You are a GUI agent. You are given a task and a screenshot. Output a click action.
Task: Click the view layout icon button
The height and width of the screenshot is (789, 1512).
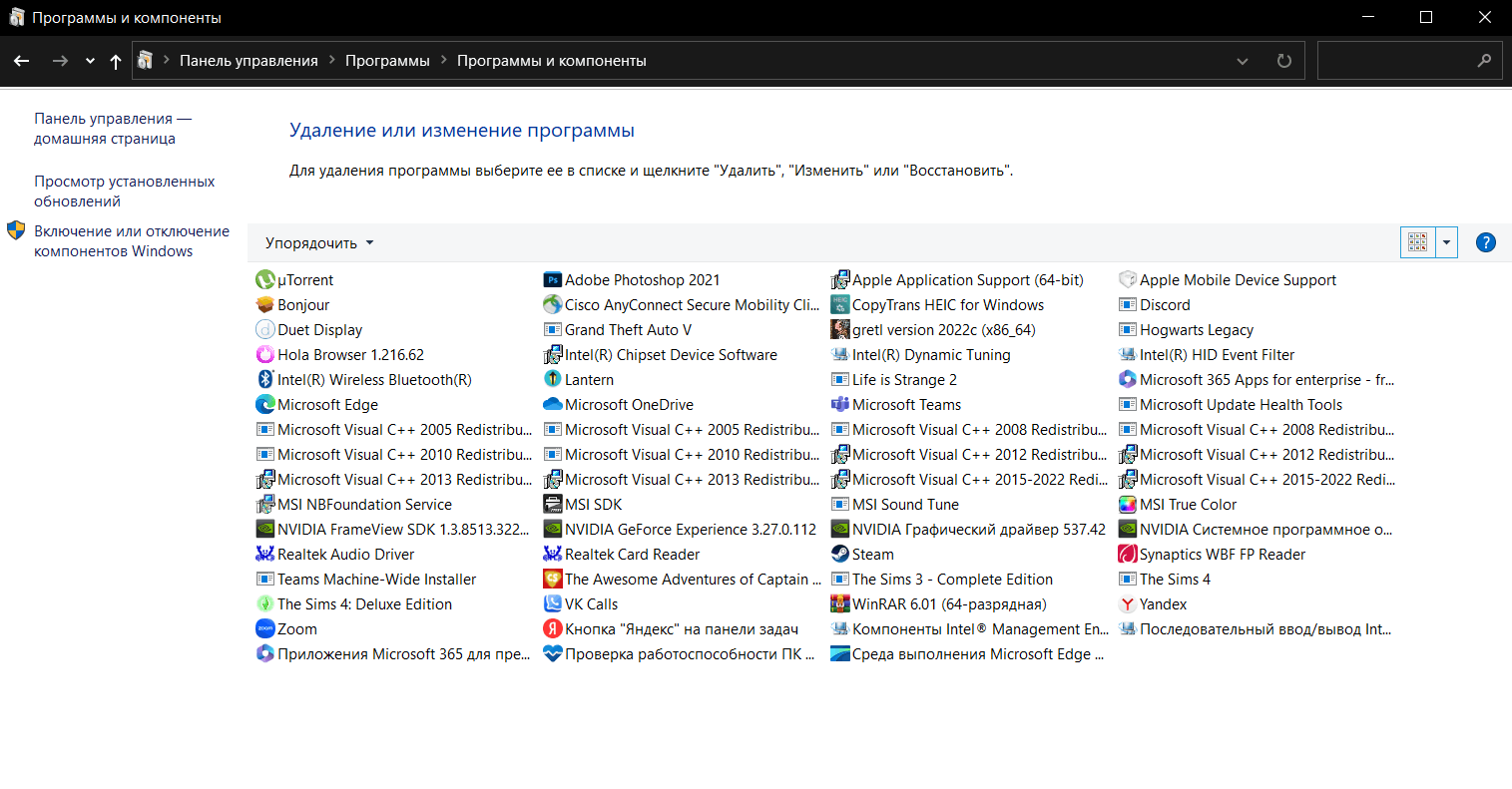[1417, 242]
